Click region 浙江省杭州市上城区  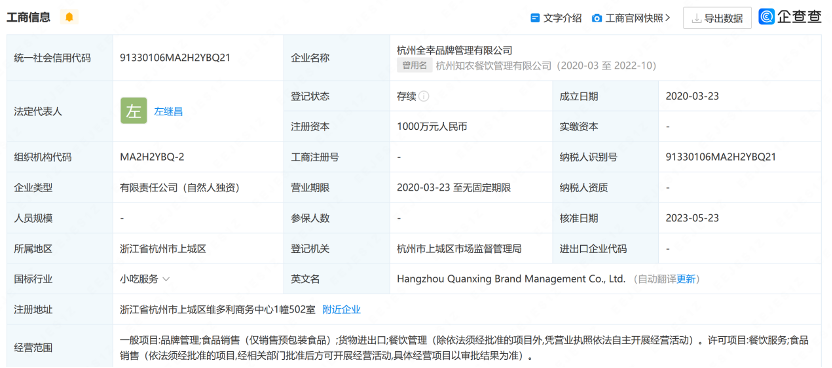point(162,249)
